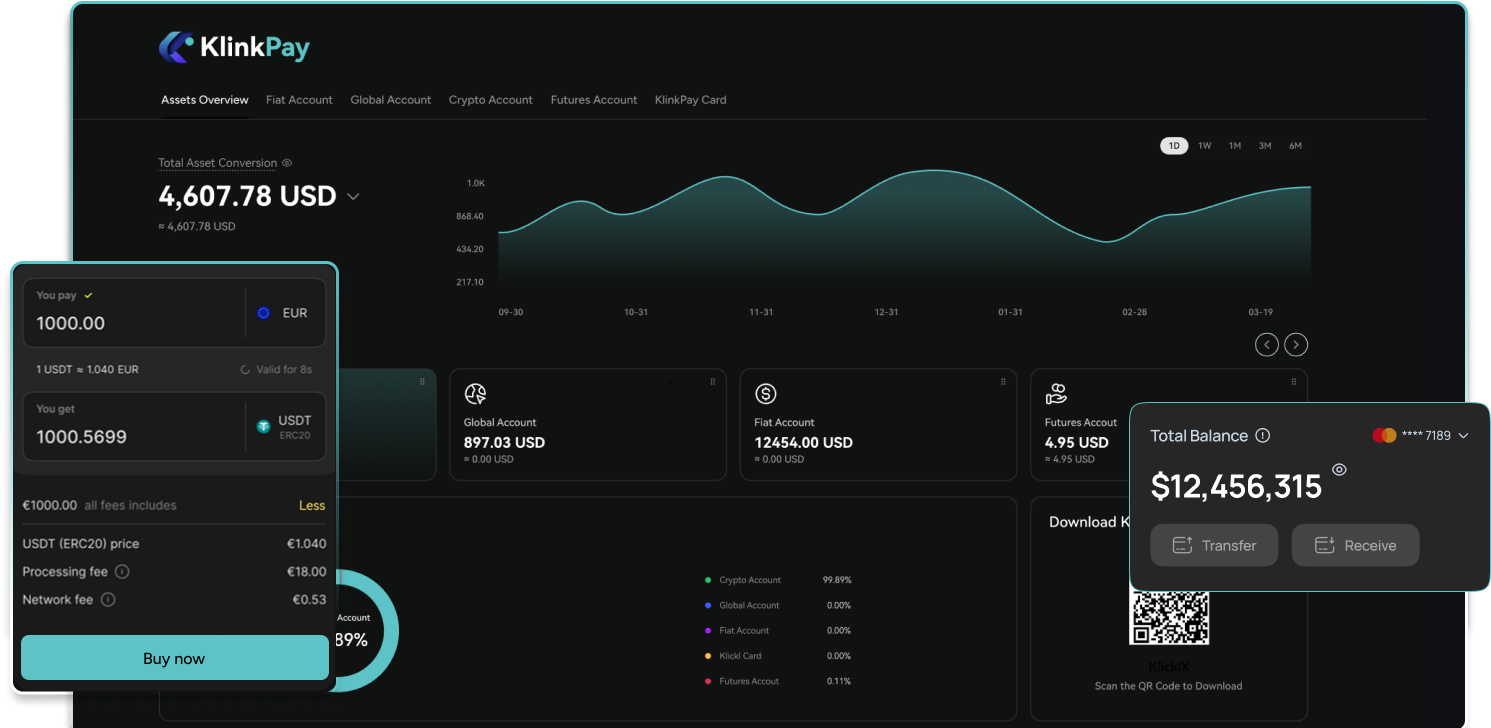Click Network fee info icon
Screen dimensions: 1491x728
(108, 600)
